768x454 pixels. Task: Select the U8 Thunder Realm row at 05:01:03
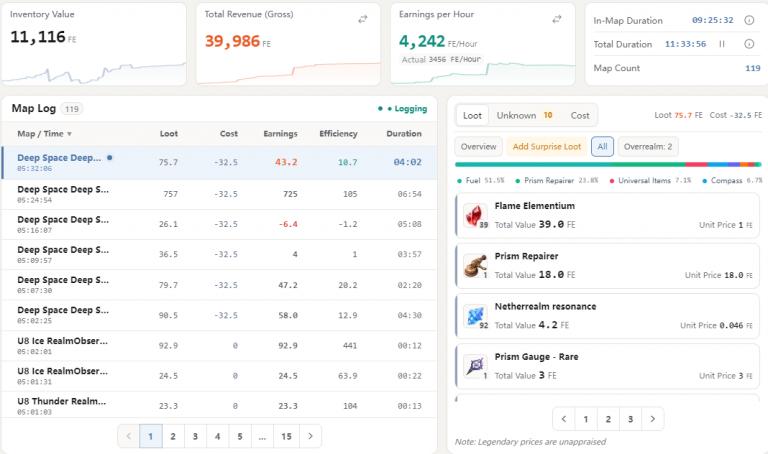coord(220,405)
